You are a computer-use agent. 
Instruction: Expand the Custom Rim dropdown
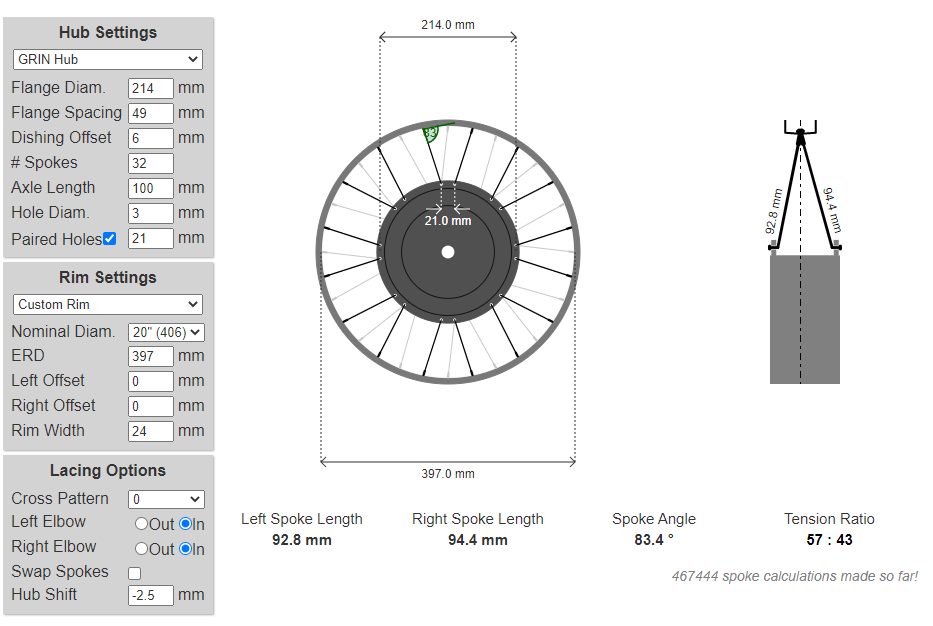[107, 304]
